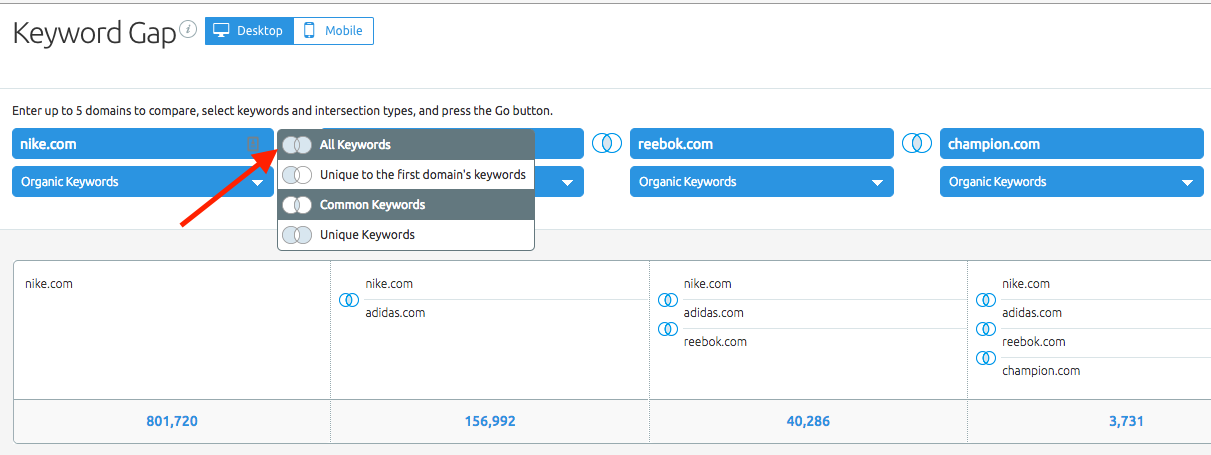Open the 156,992 keywords result
This screenshot has height=455, width=1211.
tap(490, 421)
